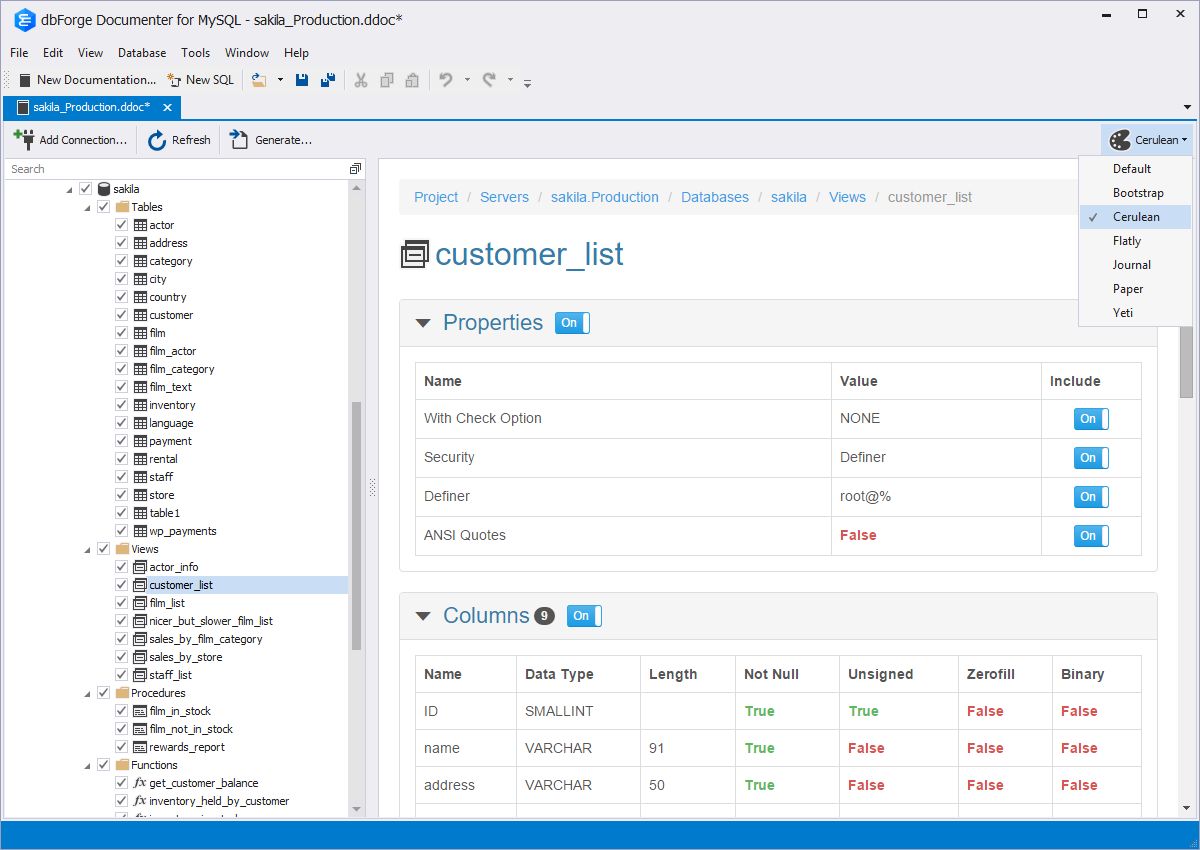Collapse the Columns section
The height and width of the screenshot is (850, 1200).
pyautogui.click(x=422, y=616)
